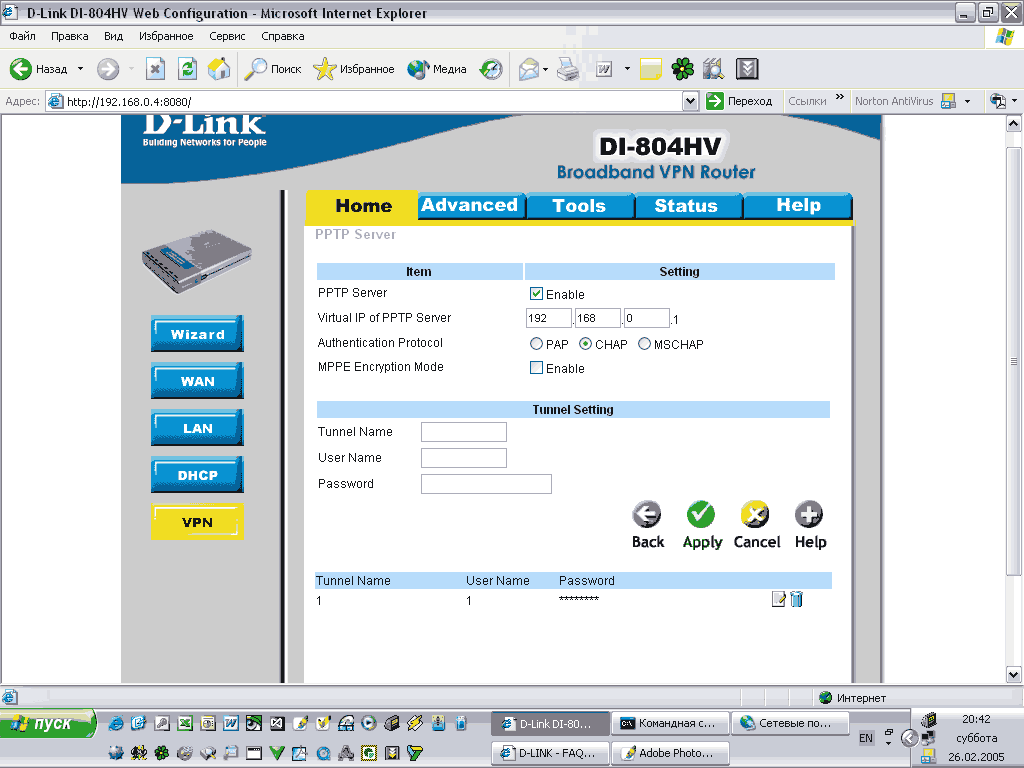The width and height of the screenshot is (1024, 768).
Task: Select the MSCHAP authentication radio button
Action: tap(644, 344)
